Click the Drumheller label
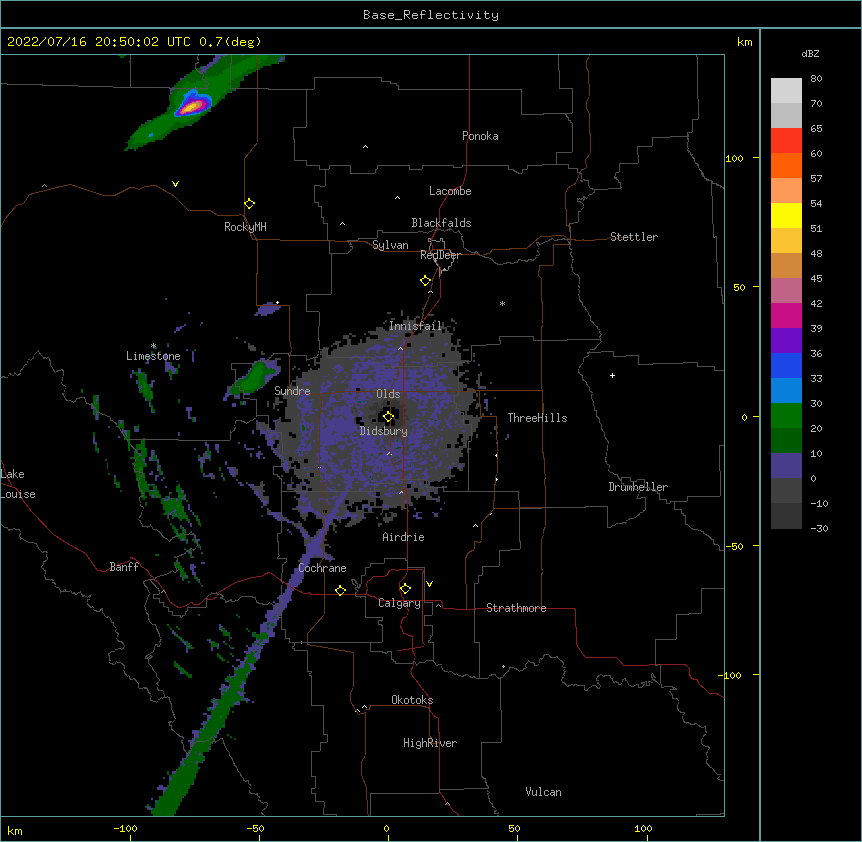 tap(638, 487)
